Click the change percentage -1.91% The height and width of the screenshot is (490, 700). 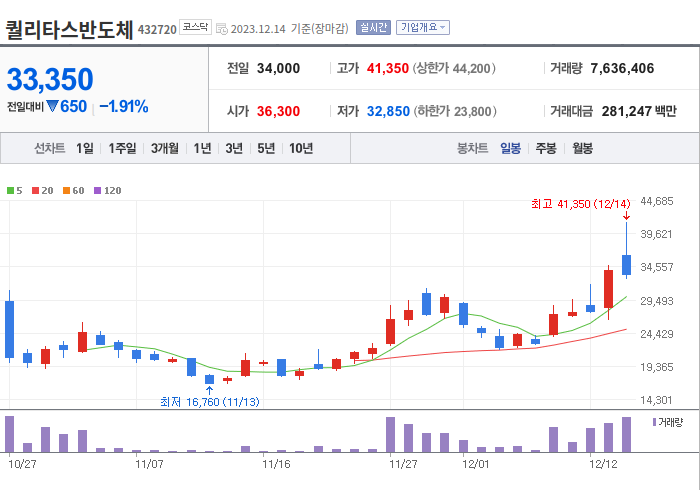(124, 106)
